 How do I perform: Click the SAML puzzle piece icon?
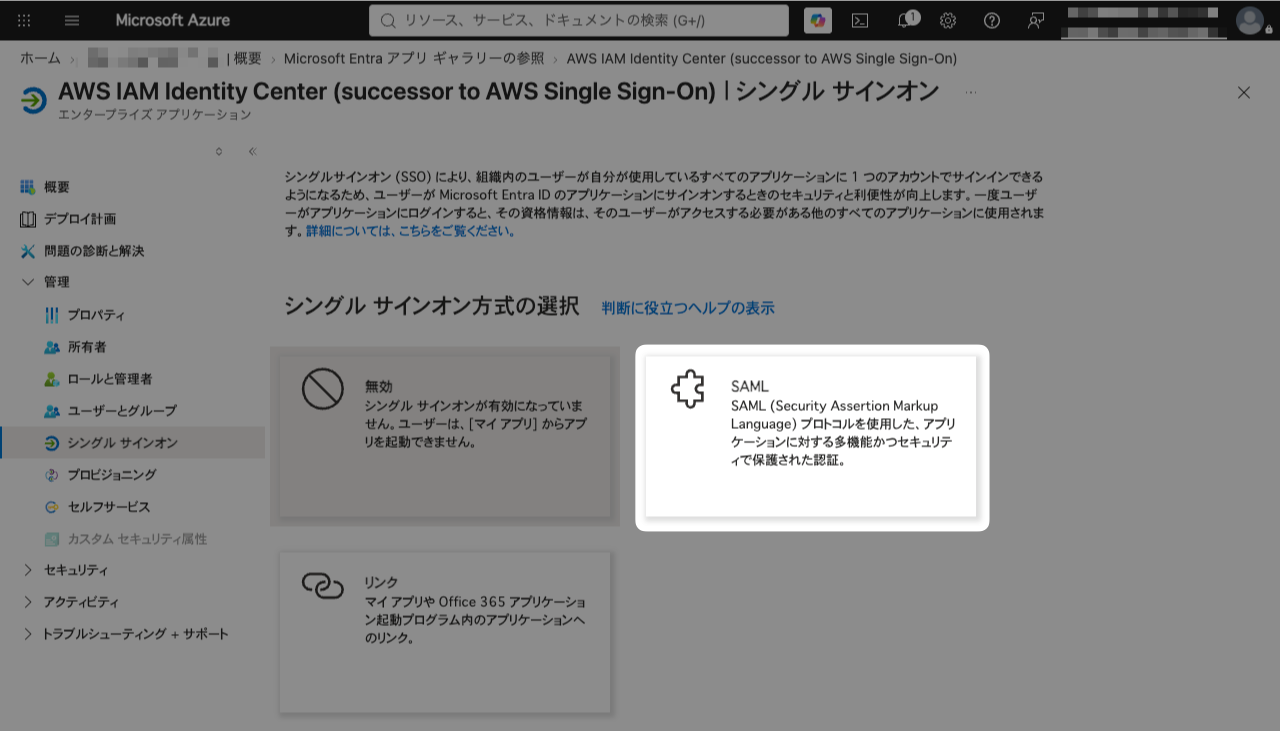coord(688,390)
